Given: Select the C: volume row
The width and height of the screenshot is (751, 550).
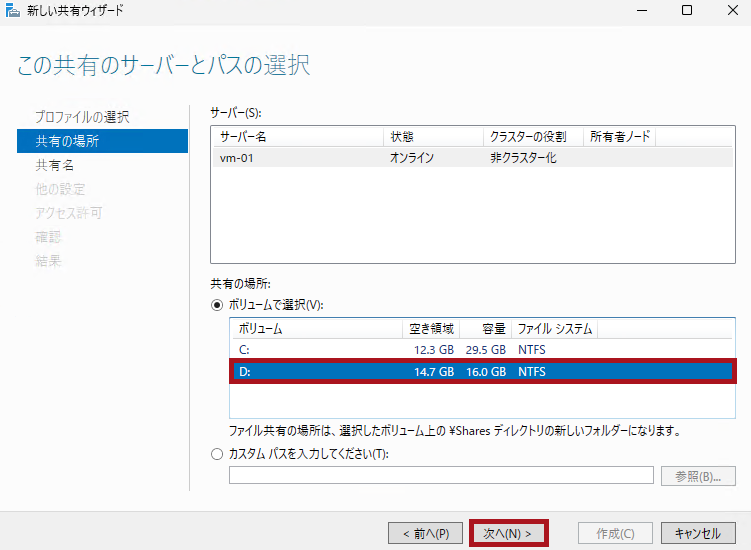Looking at the screenshot, I should 482,350.
